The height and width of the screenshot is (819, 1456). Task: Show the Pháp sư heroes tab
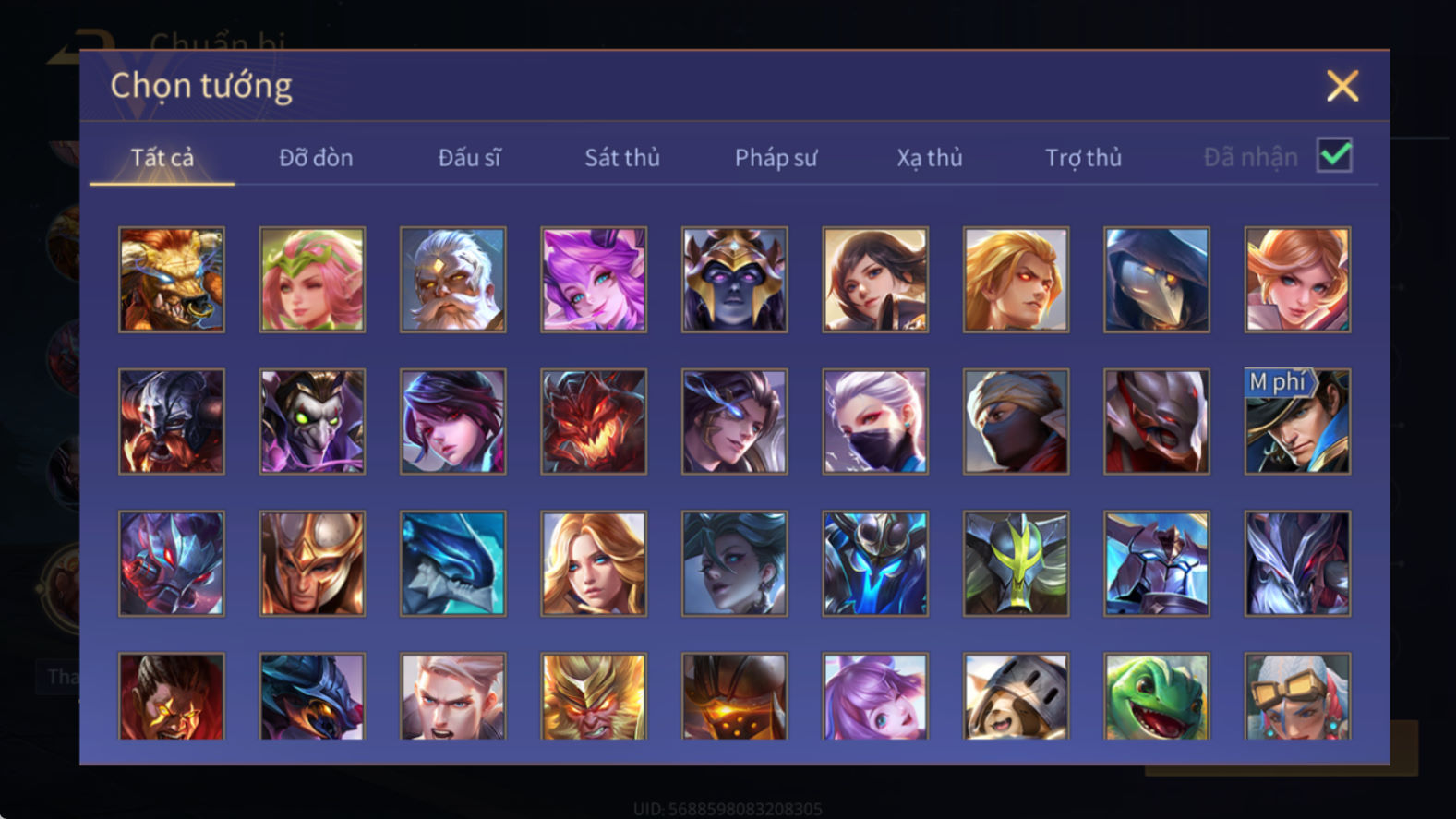coord(776,158)
